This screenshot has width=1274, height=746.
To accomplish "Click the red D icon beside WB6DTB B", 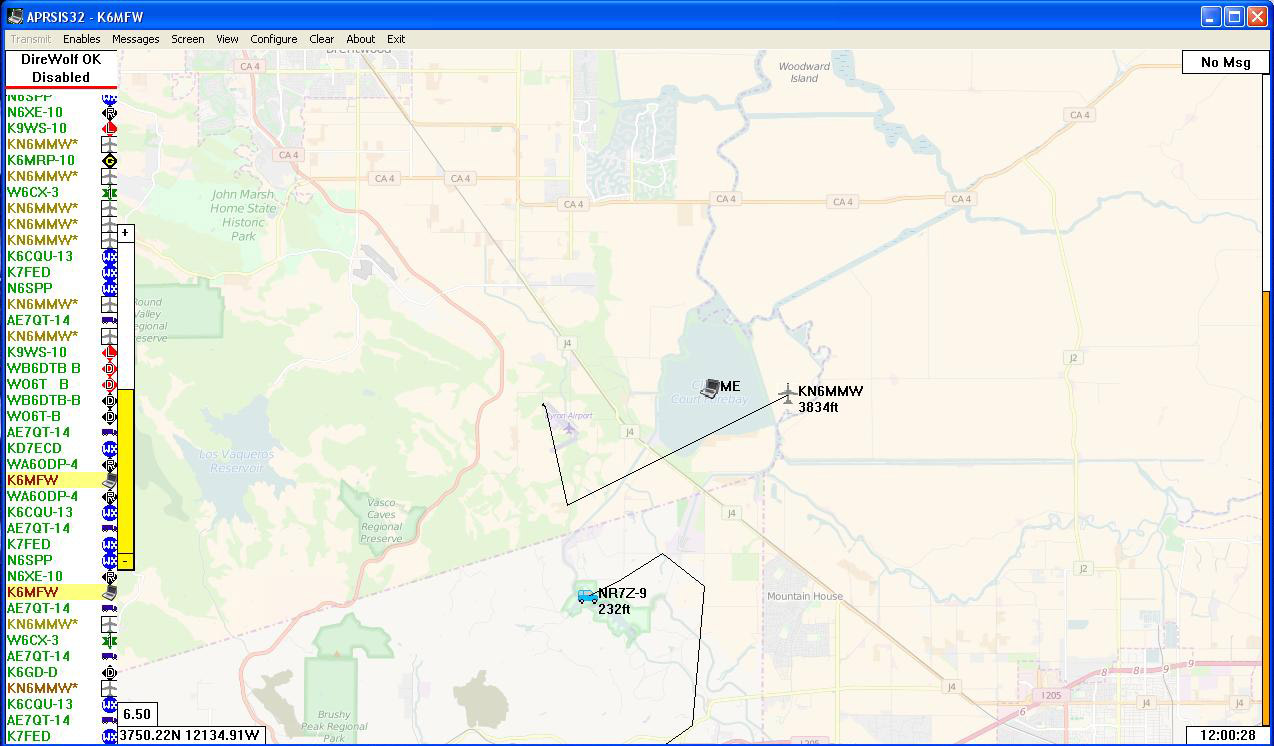I will [110, 368].
